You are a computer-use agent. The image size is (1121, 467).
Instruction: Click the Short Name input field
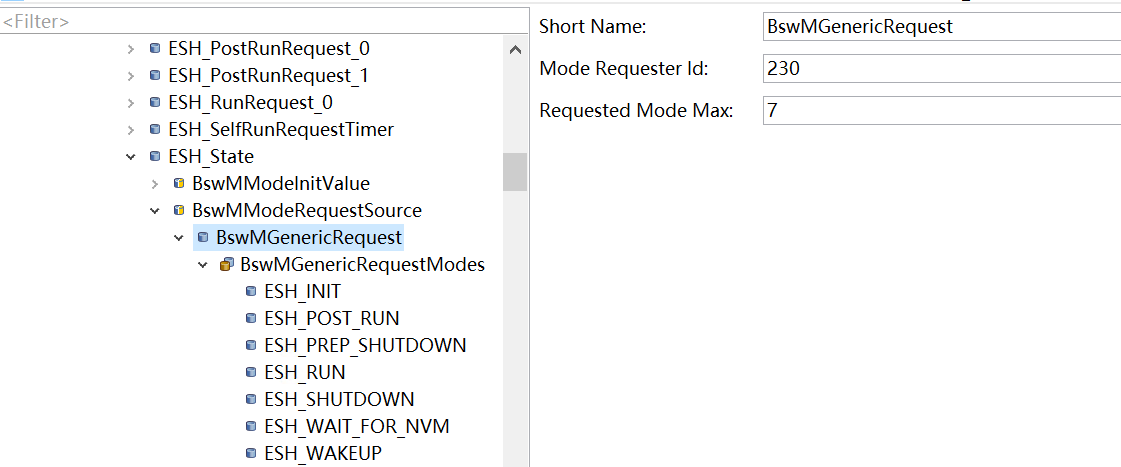(x=942, y=26)
